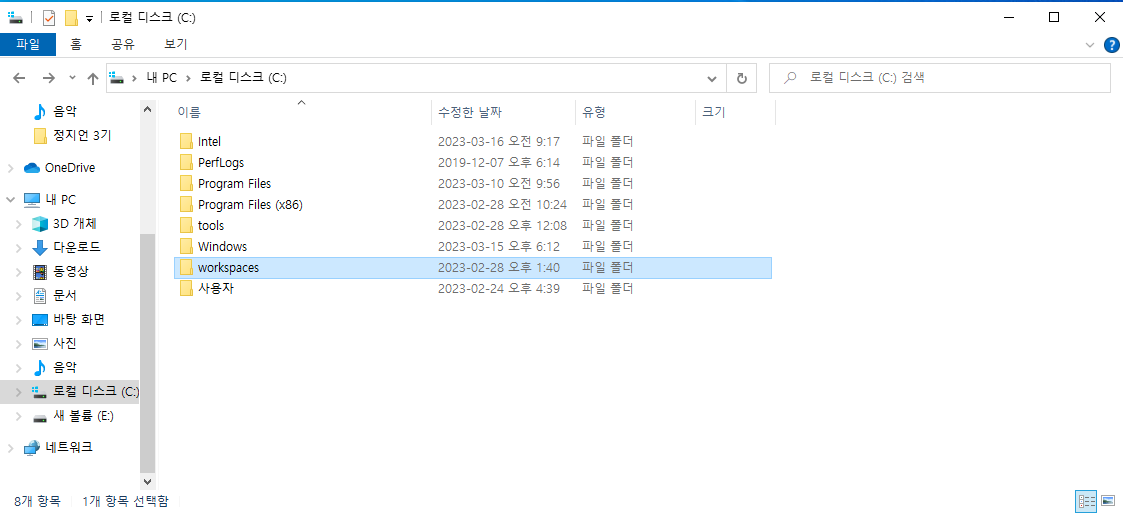The image size is (1123, 513).
Task: Click the 새 볼륨 (E:) drive icon
Action: (x=40, y=416)
